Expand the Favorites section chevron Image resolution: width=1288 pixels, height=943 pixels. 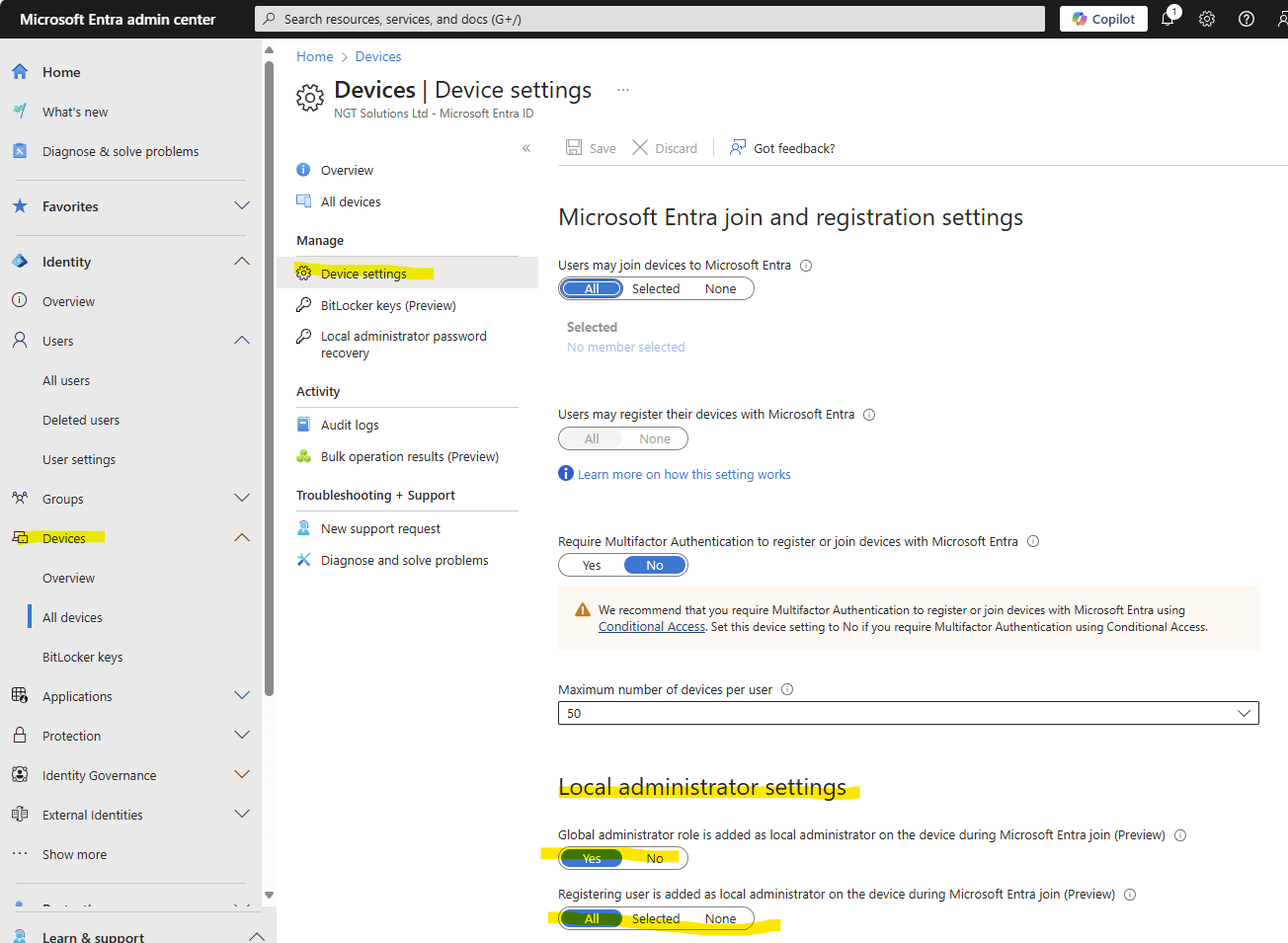pyautogui.click(x=242, y=205)
